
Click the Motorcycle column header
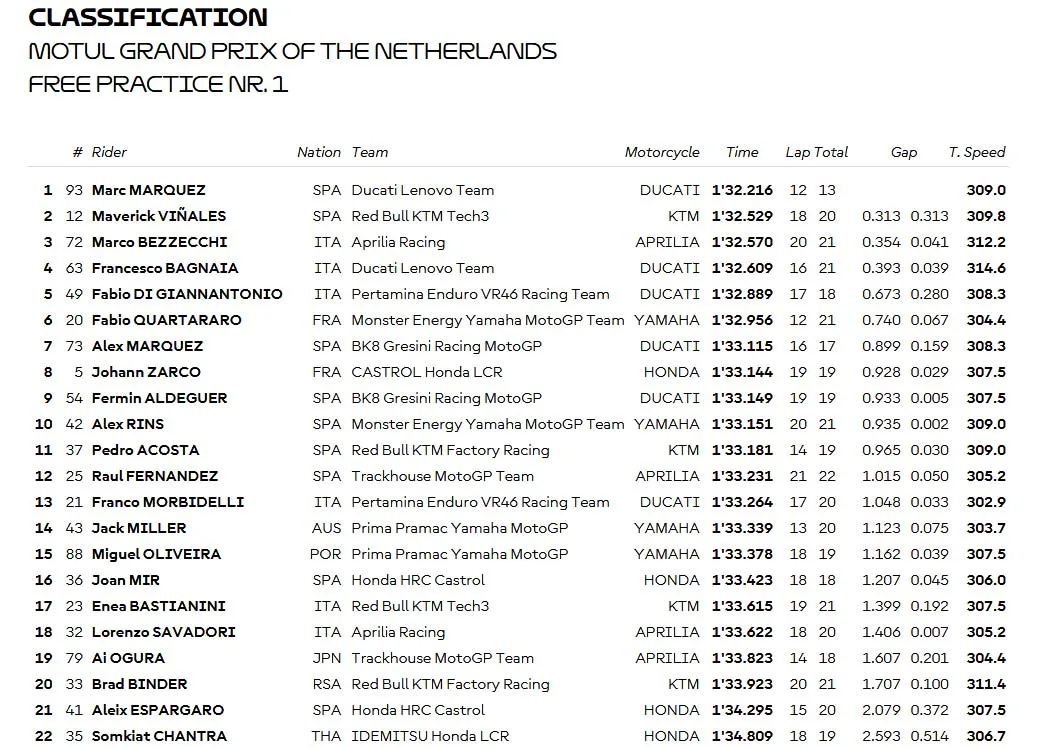(x=662, y=152)
